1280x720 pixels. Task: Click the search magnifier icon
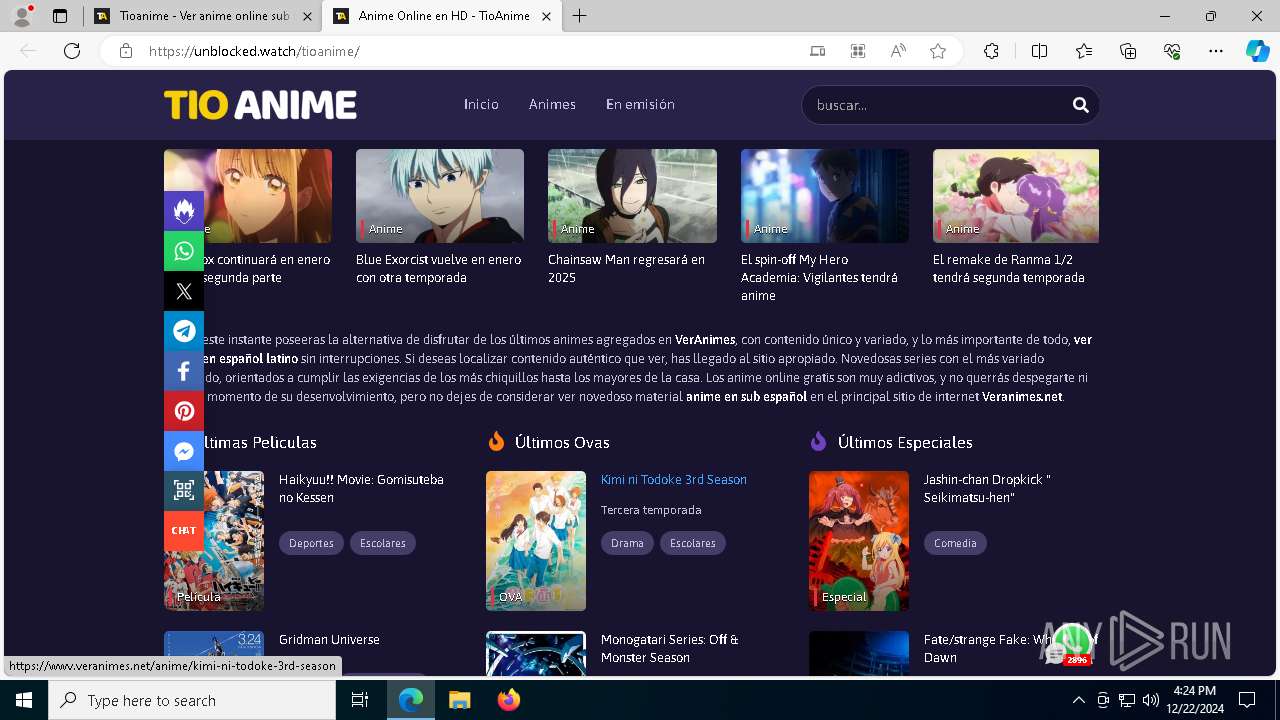tap(1080, 105)
